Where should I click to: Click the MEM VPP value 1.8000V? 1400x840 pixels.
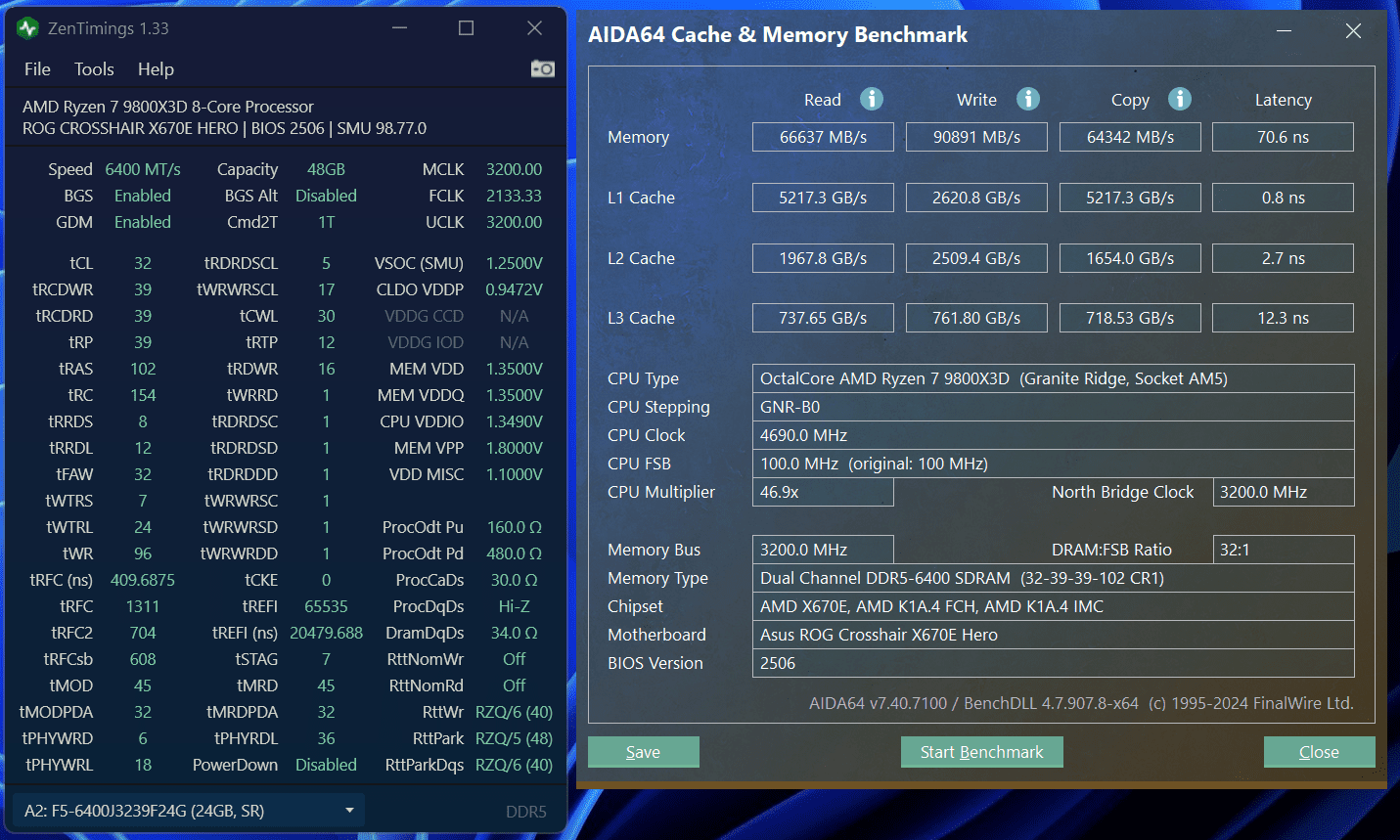coord(514,448)
